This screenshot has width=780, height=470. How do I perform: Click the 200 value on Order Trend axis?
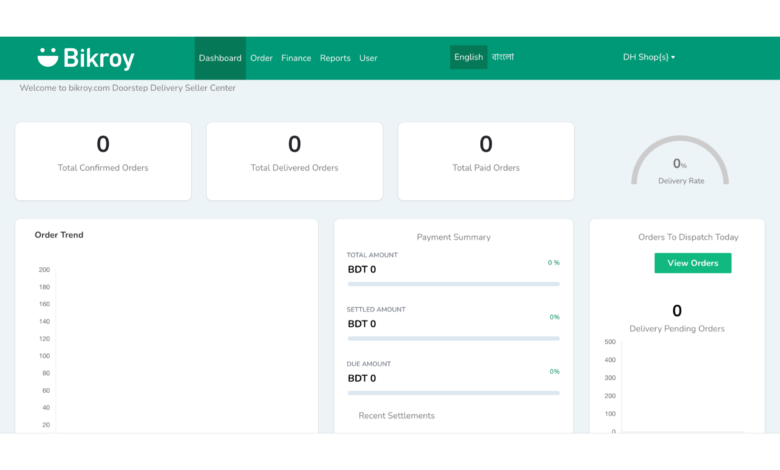pos(44,270)
